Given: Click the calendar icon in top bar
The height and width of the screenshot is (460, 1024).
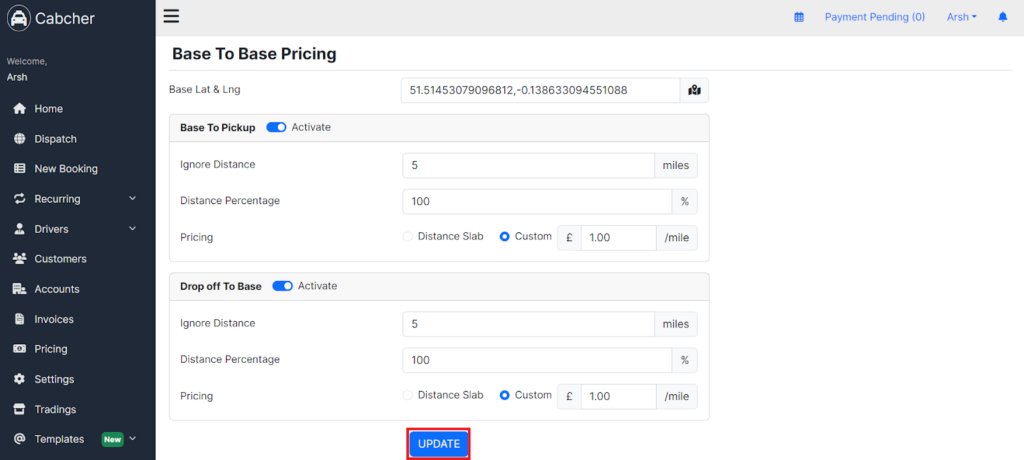Looking at the screenshot, I should click(x=799, y=18).
